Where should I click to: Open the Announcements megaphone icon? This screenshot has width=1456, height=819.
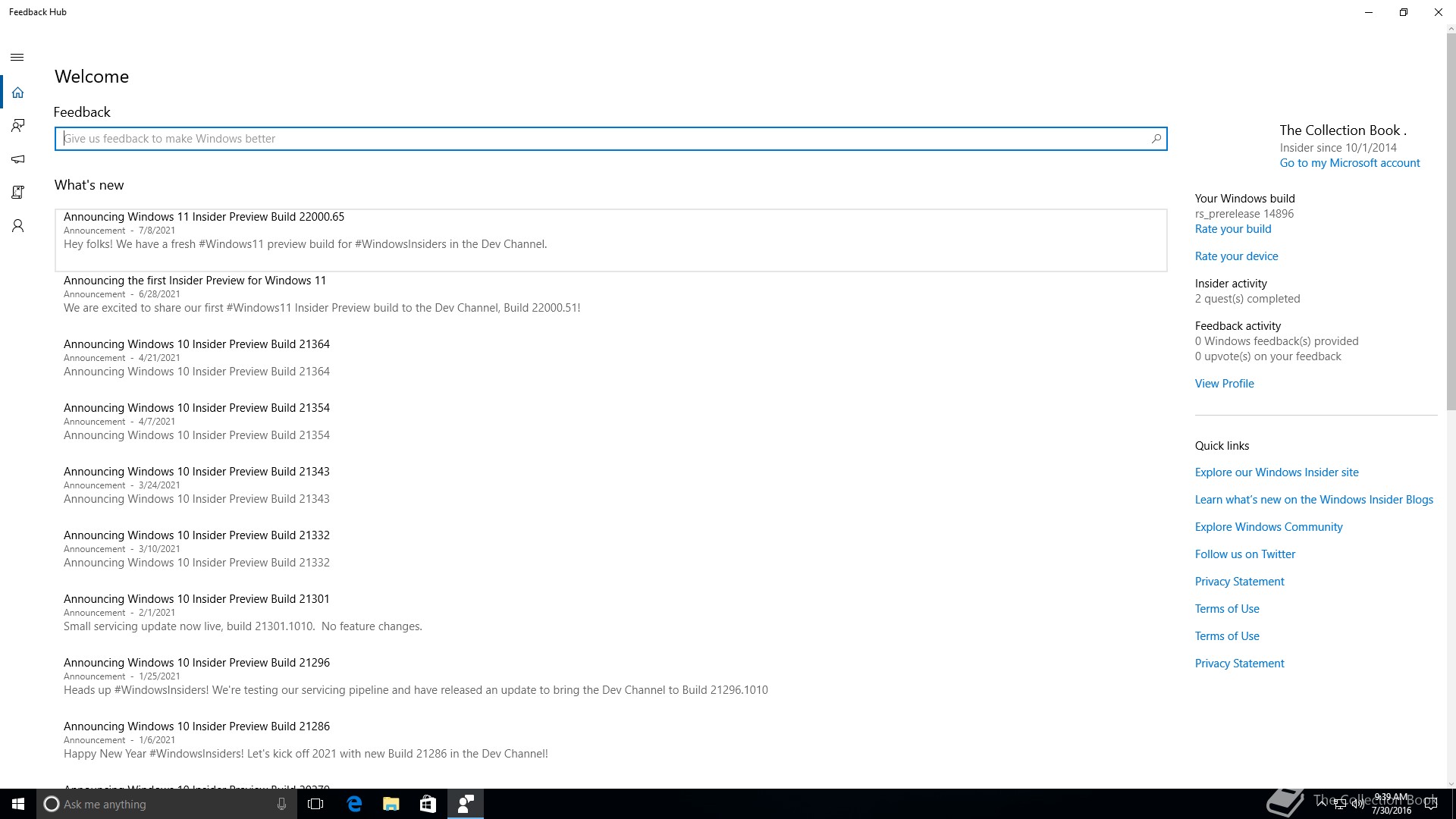[x=17, y=159]
